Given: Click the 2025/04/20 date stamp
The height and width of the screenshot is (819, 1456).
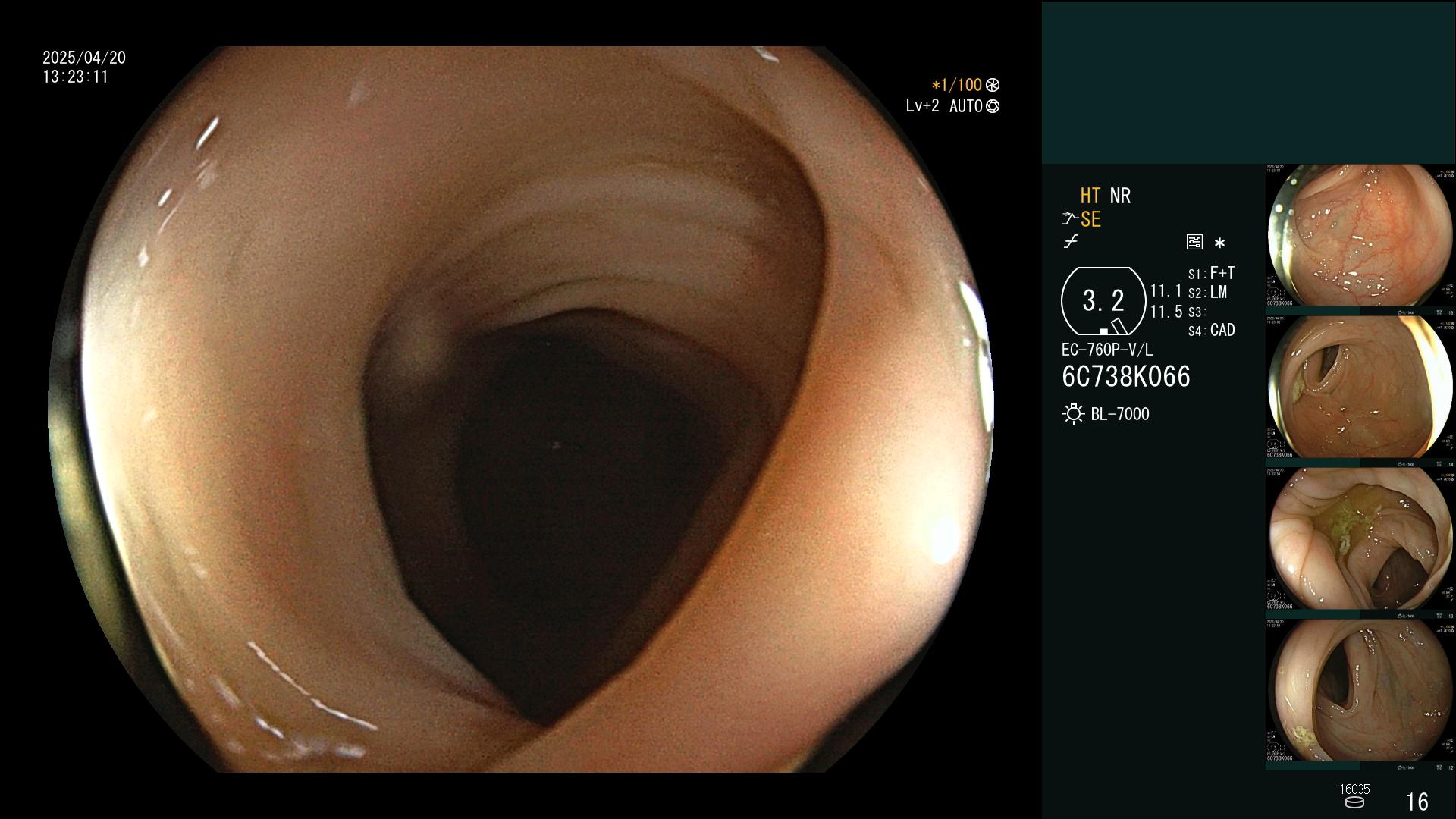Looking at the screenshot, I should point(84,58).
